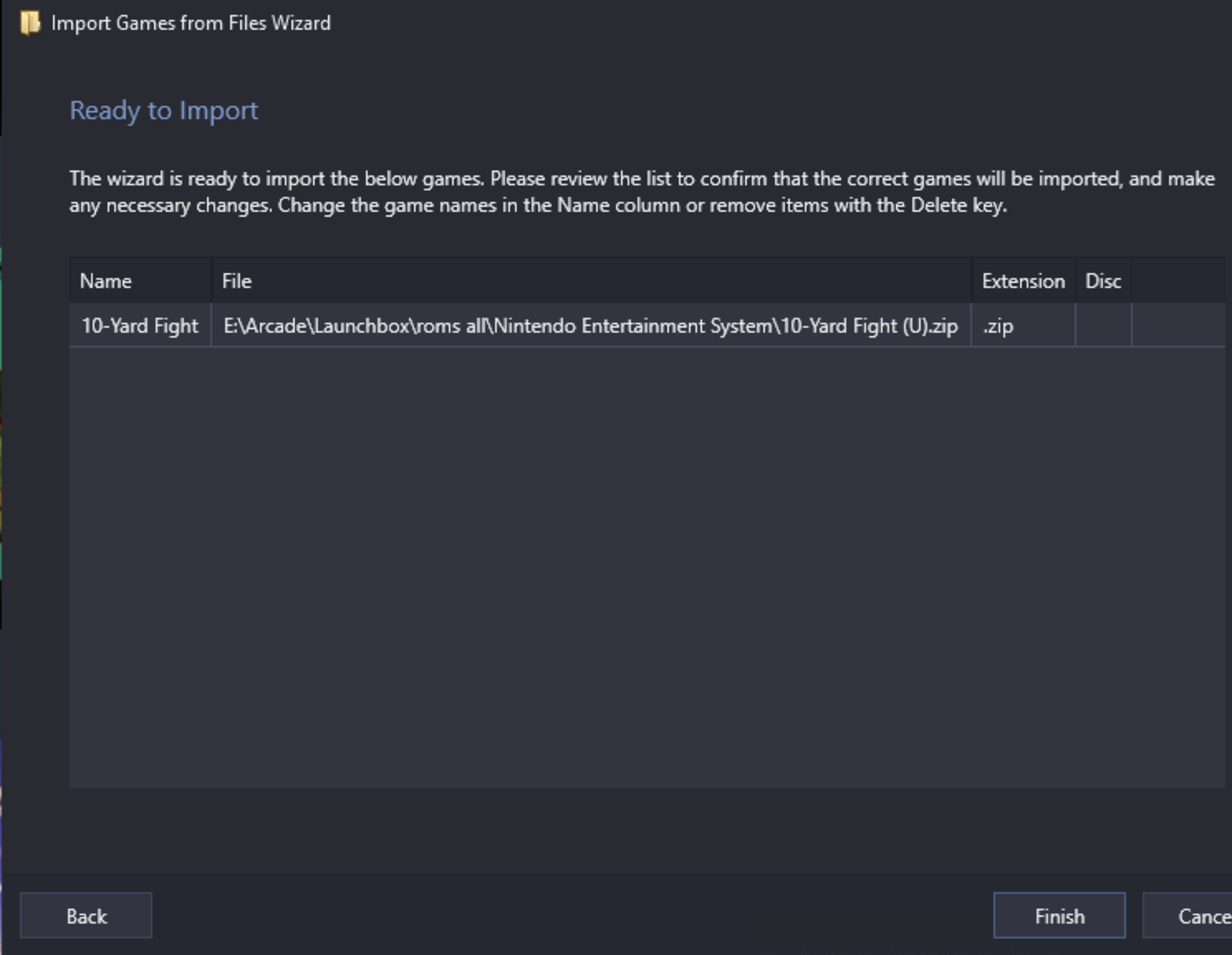Click the Import Games from Files Wizard title
Viewport: 1232px width, 955px height.
click(x=191, y=23)
